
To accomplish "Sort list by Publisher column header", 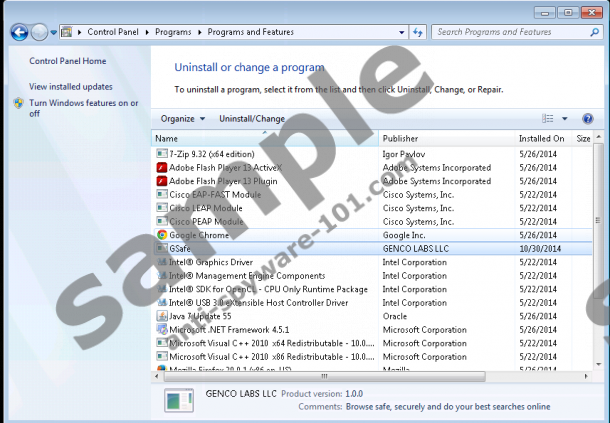I will (400, 138).
